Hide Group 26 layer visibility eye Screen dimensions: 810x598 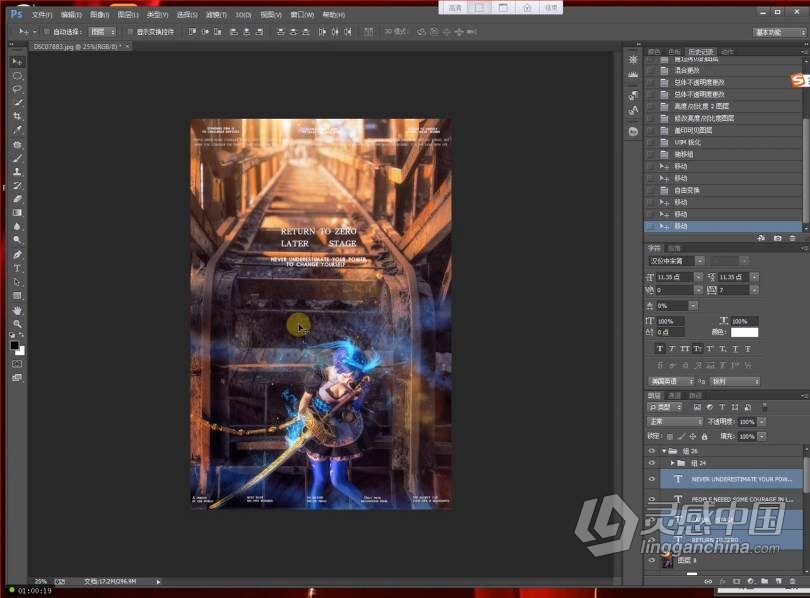[x=651, y=451]
